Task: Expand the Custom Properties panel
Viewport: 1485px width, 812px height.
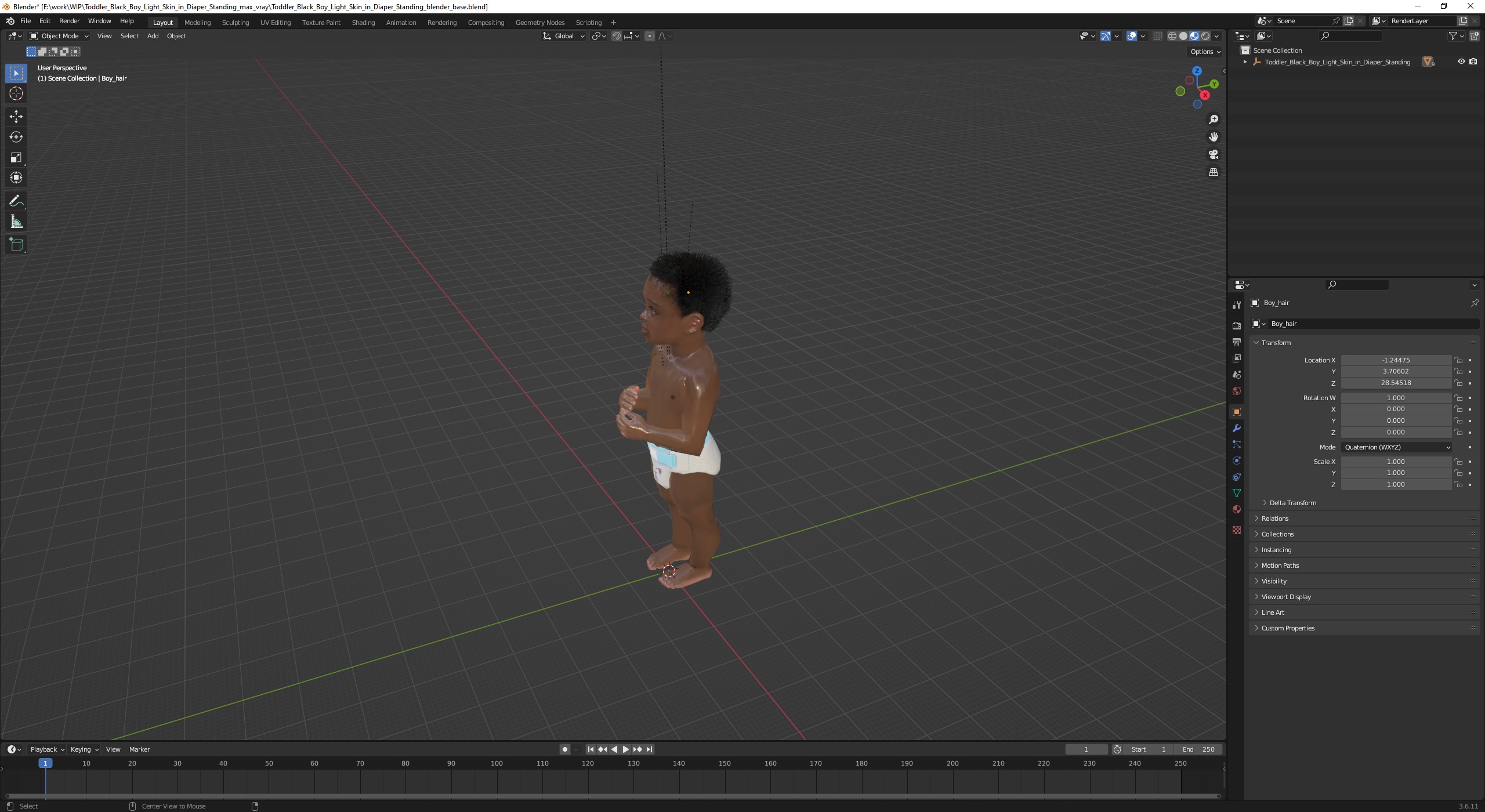Action: [1287, 628]
